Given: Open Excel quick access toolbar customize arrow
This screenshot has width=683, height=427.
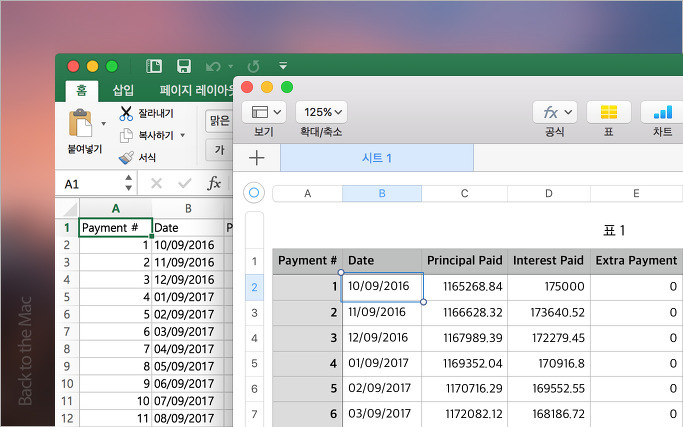Looking at the screenshot, I should pos(283,66).
